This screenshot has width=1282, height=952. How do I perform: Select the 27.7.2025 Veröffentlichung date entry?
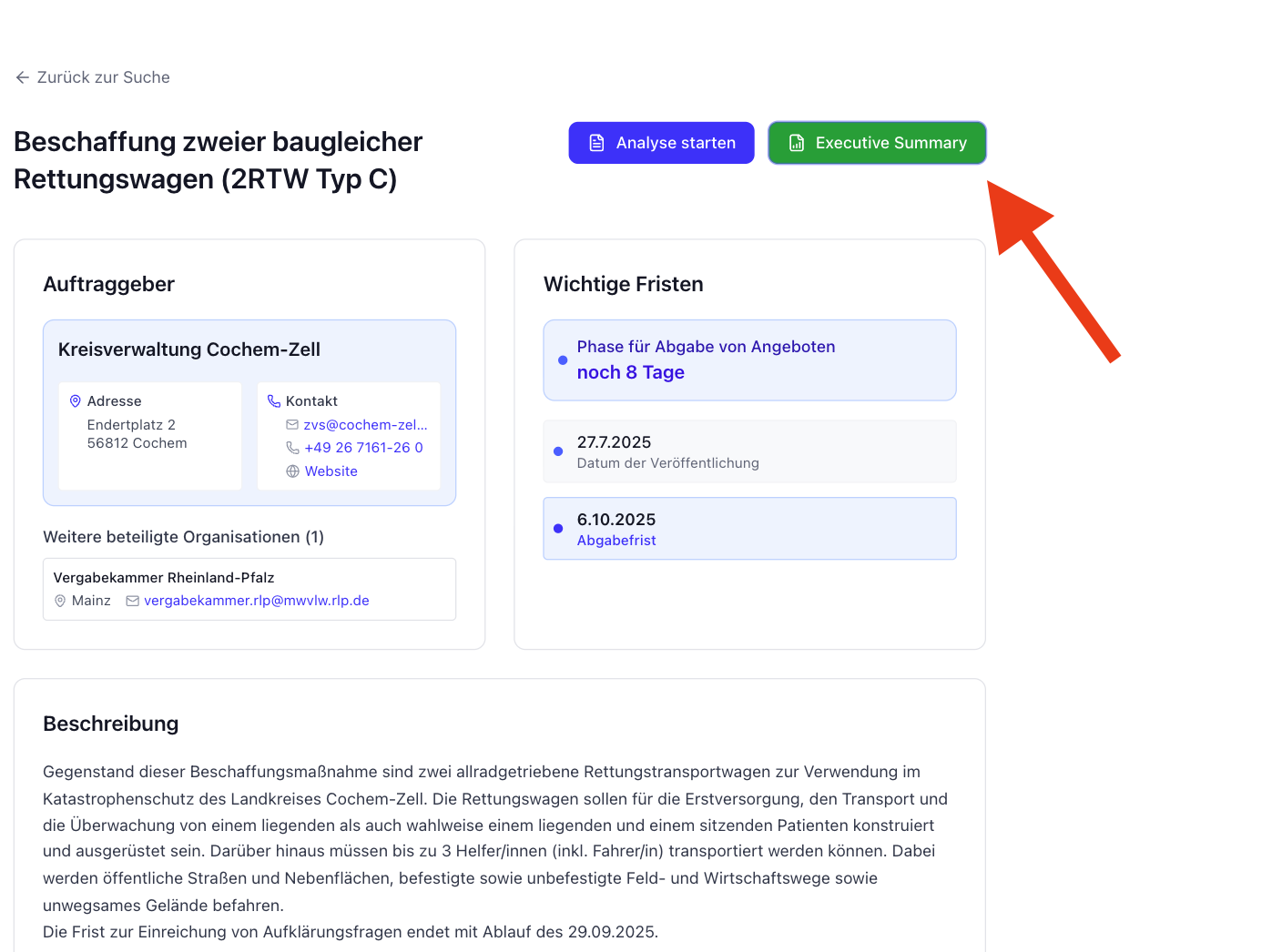[749, 451]
